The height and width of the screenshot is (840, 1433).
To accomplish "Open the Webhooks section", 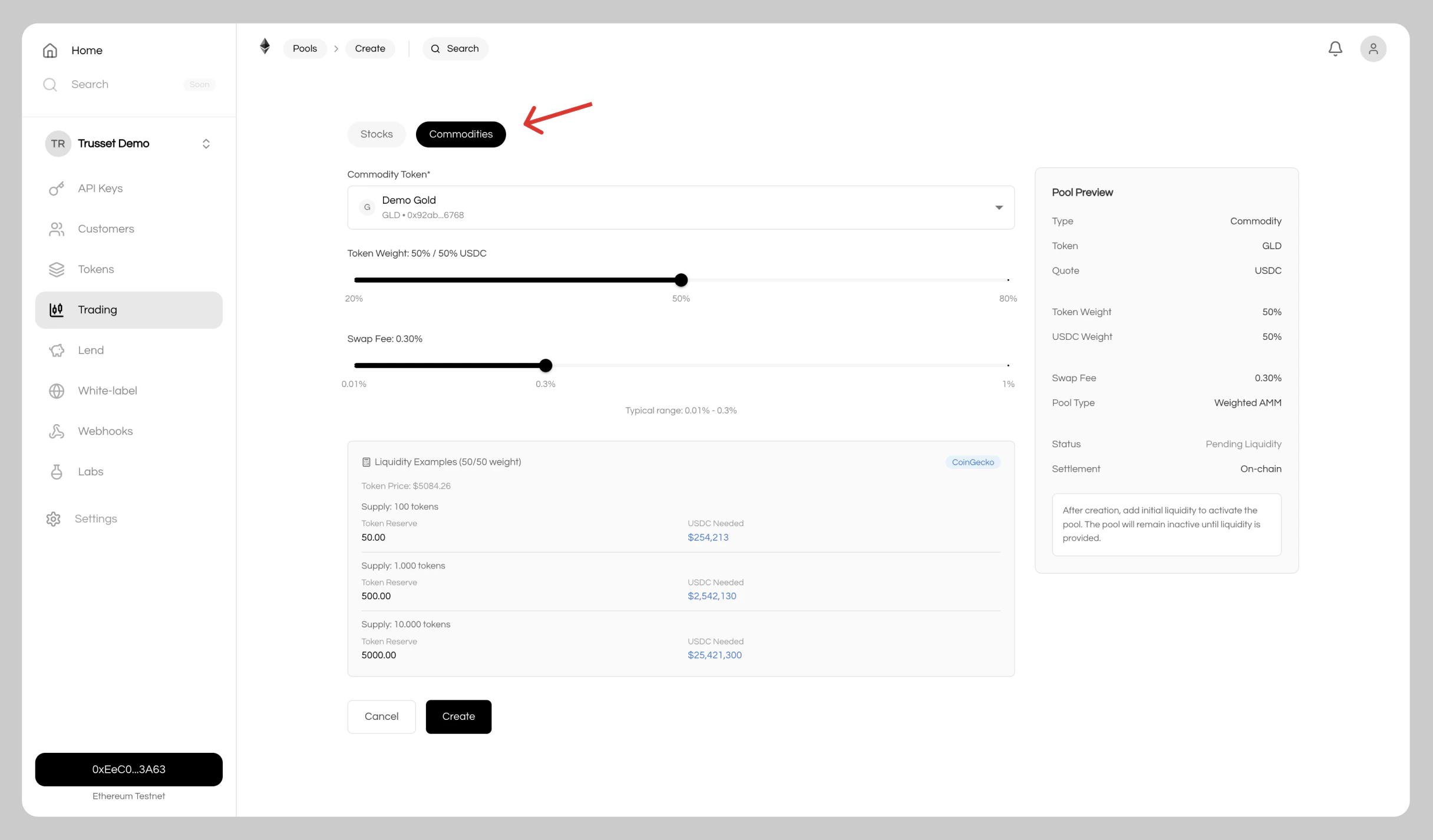I will point(104,431).
